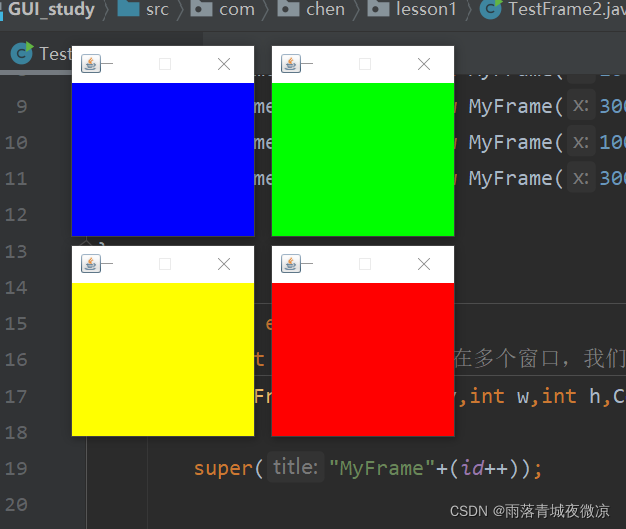The height and width of the screenshot is (529, 626).
Task: Close the red window
Action: click(x=424, y=264)
